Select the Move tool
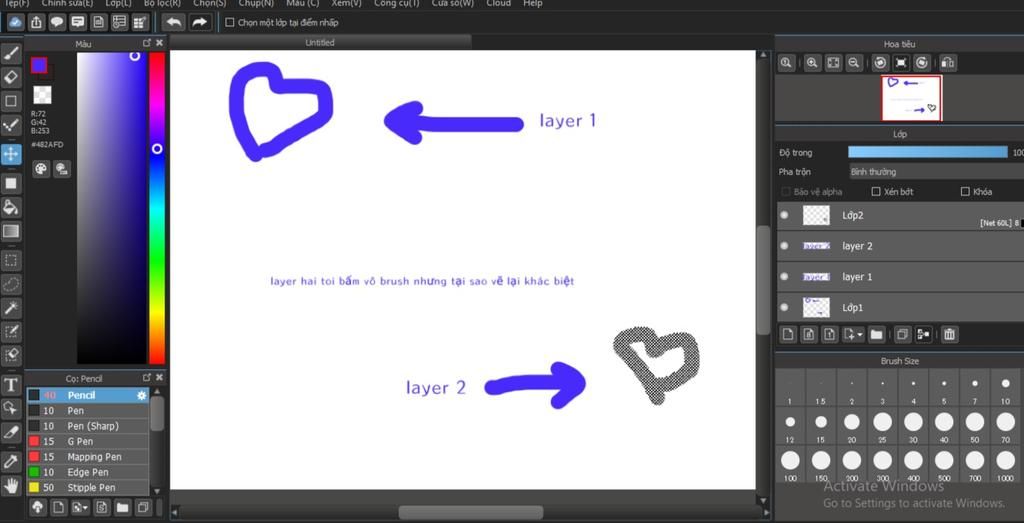Image resolution: width=1024 pixels, height=523 pixels. [11, 154]
